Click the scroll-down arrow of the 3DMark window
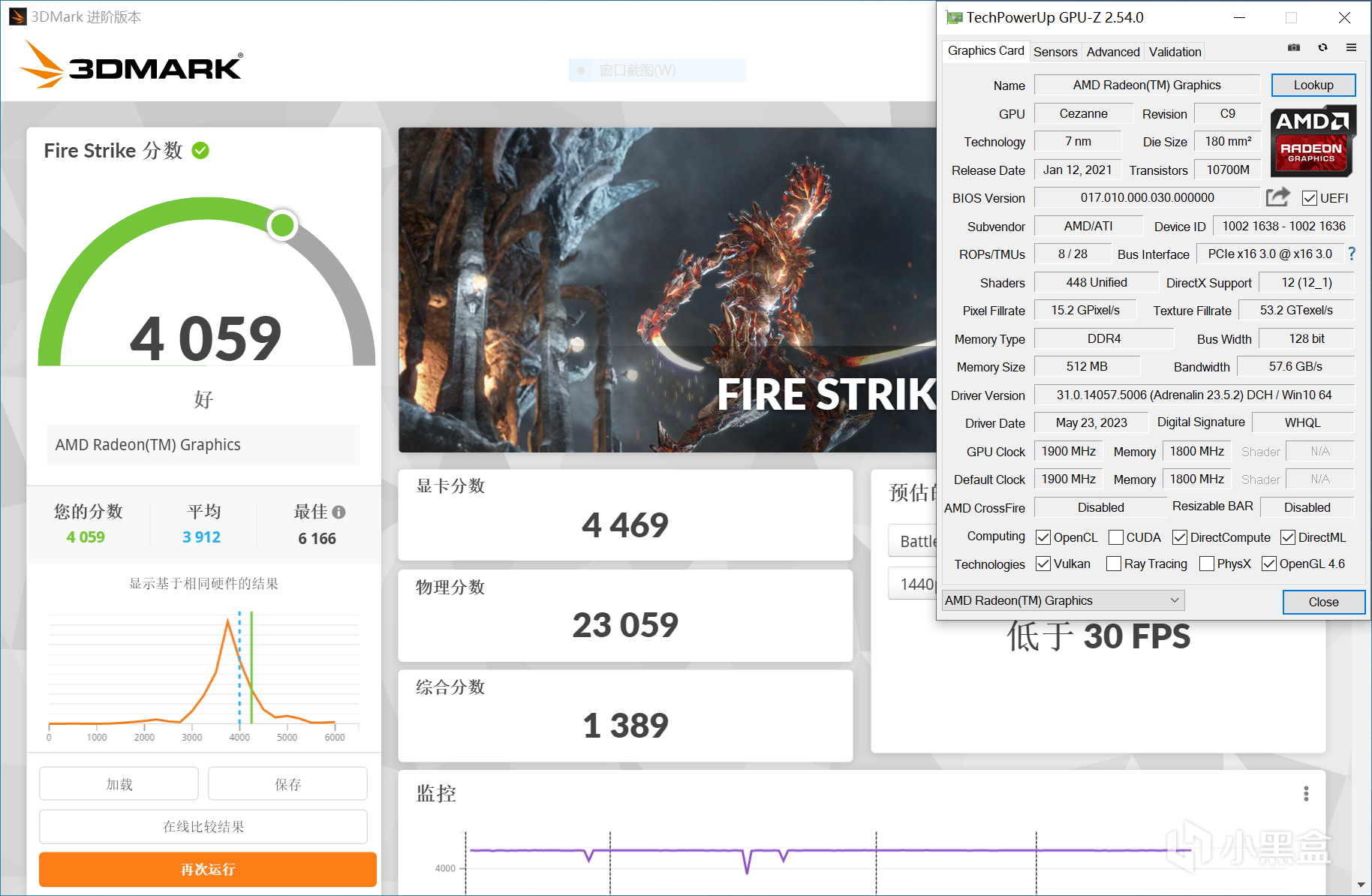 pyautogui.click(x=1361, y=885)
